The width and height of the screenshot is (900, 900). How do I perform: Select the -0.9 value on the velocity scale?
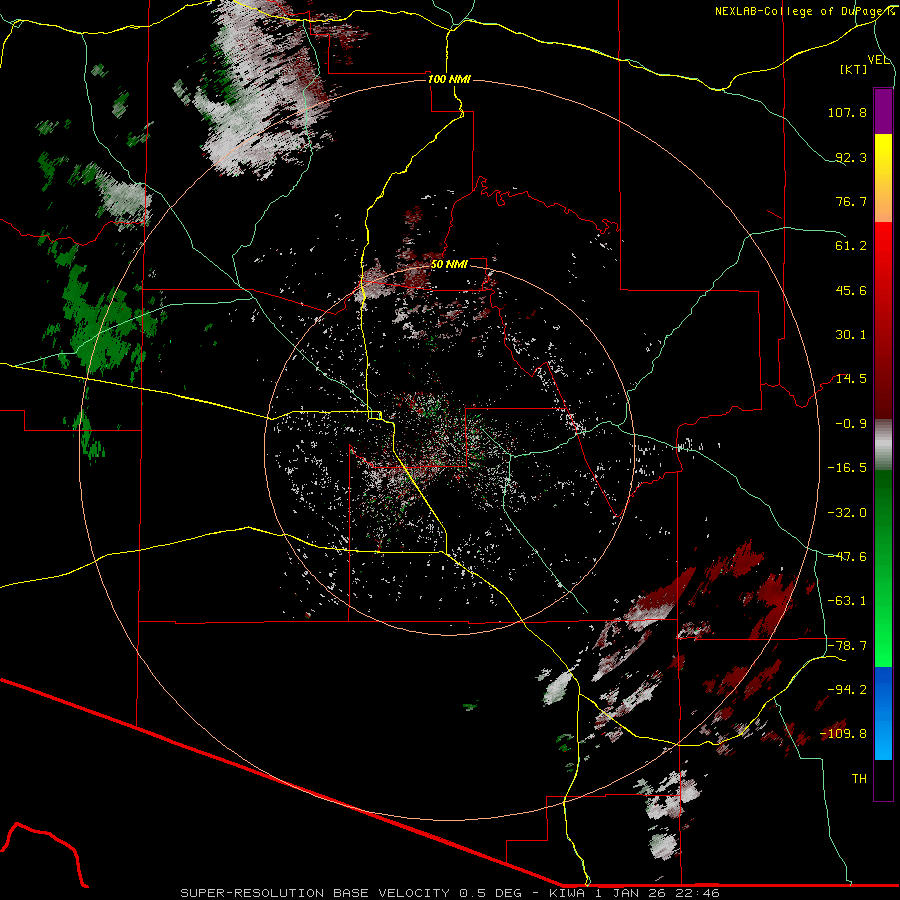click(x=851, y=424)
